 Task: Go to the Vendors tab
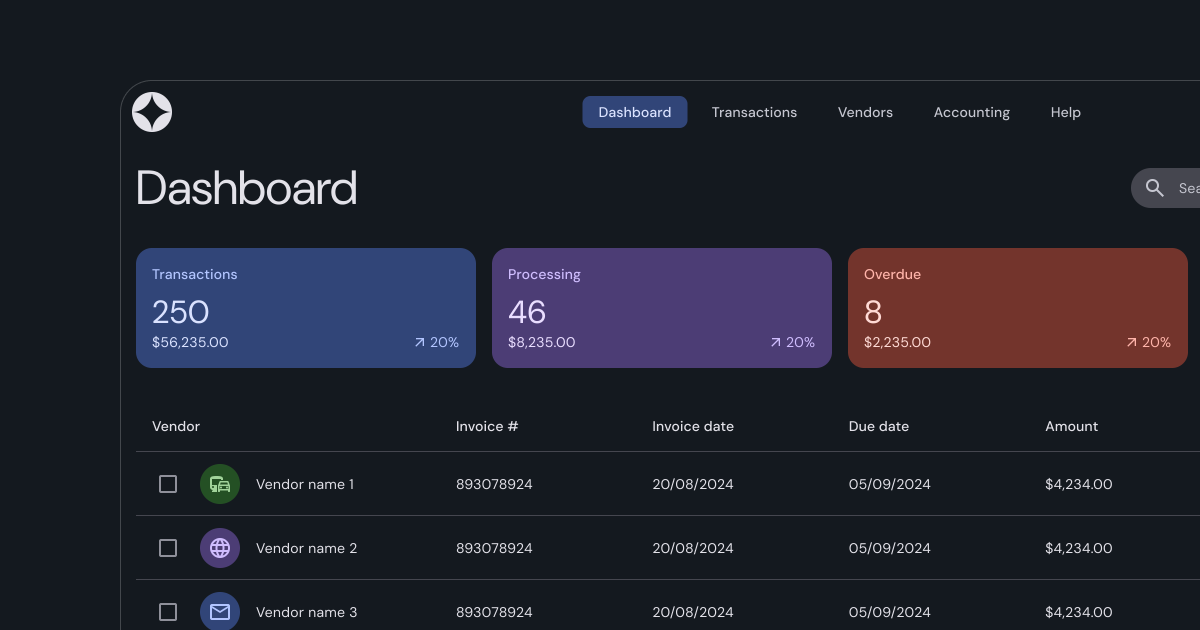(x=865, y=112)
